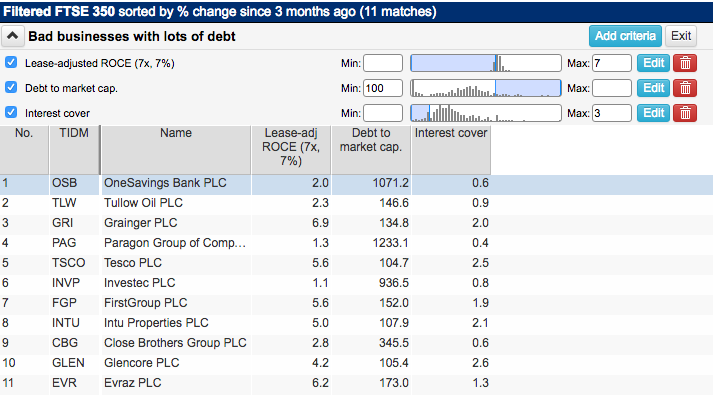713x396 pixels.
Task: Click the Interest cover histogram slider
Action: click(x=486, y=113)
